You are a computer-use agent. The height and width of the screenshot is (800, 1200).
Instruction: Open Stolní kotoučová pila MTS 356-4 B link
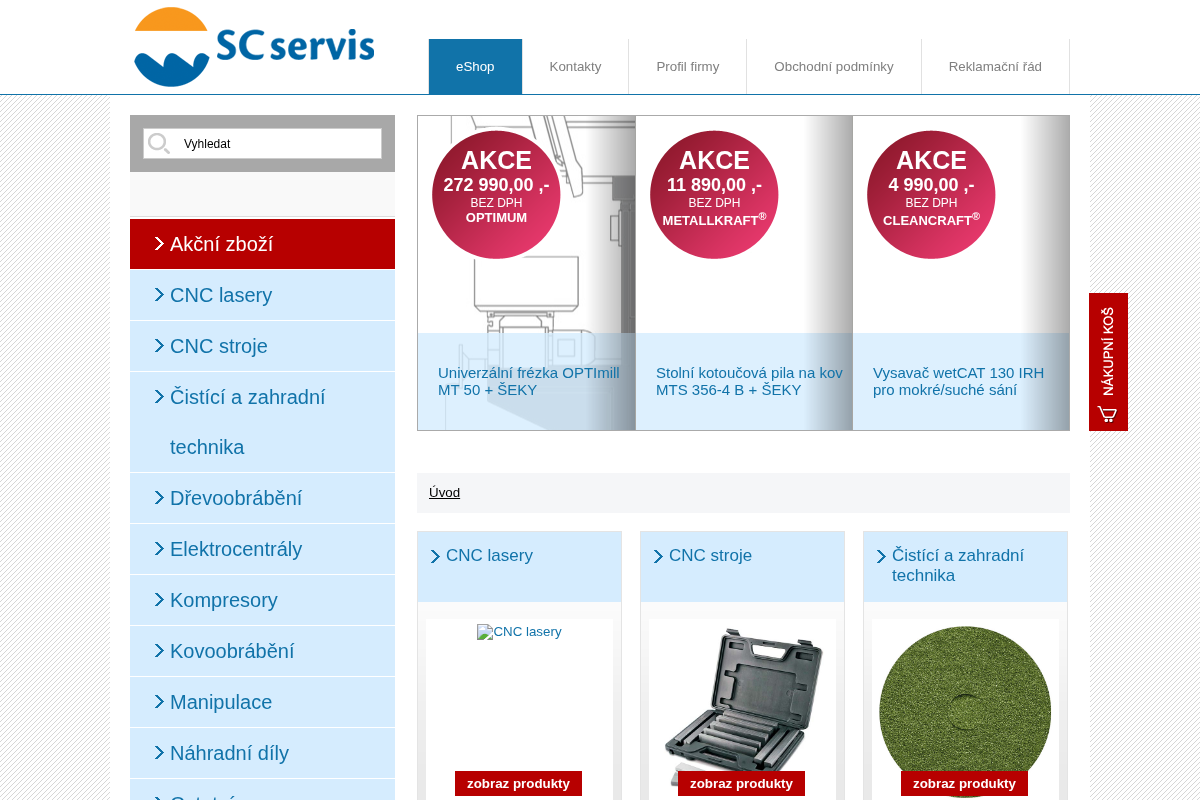point(749,381)
